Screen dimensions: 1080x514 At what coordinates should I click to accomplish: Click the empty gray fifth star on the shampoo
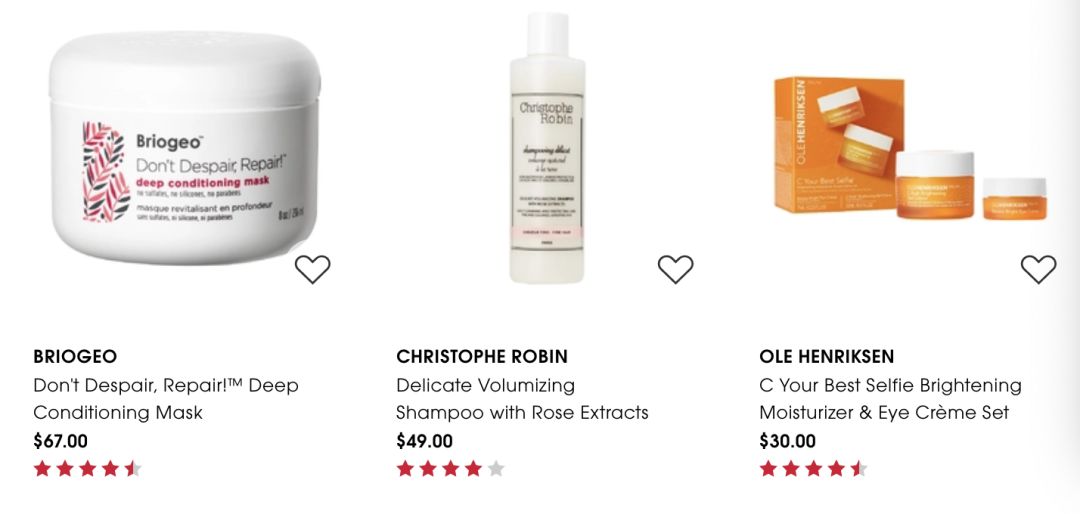pos(496,469)
